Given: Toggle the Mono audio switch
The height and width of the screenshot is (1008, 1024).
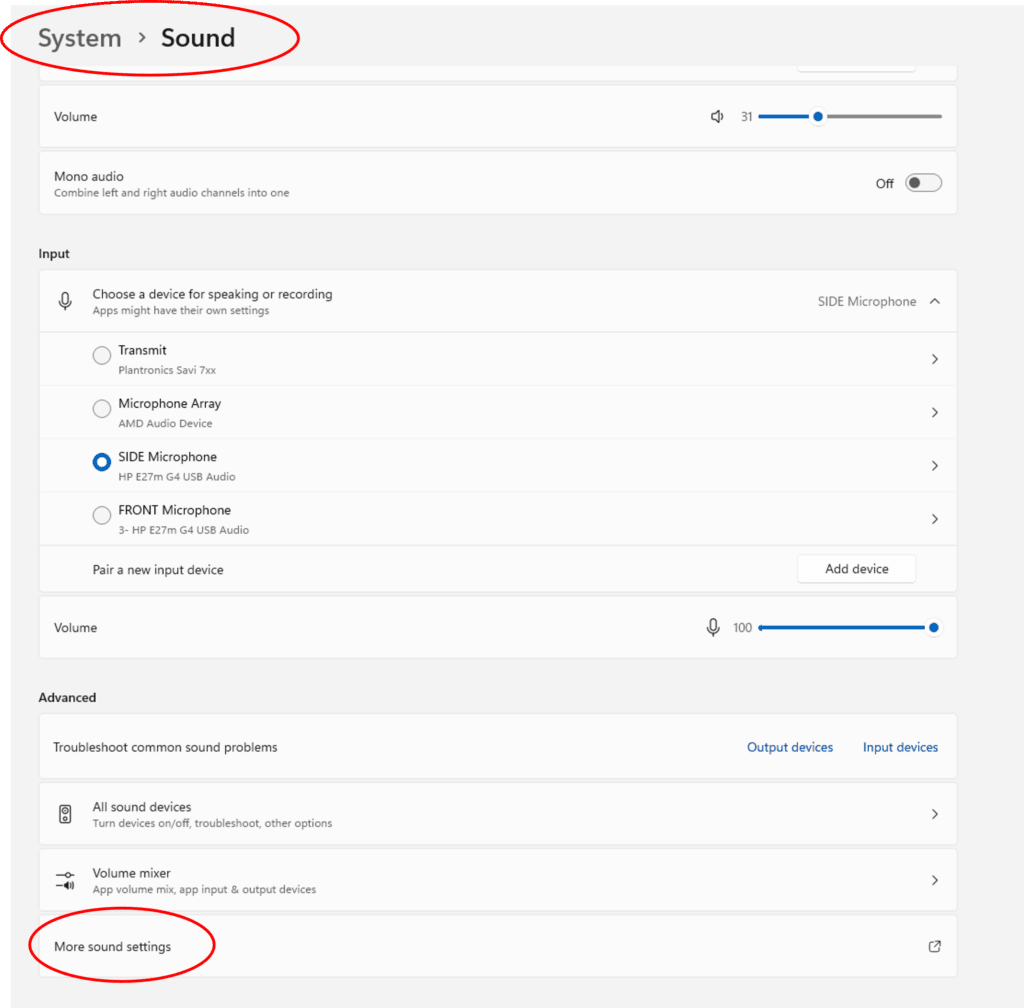Looking at the screenshot, I should coord(922,183).
